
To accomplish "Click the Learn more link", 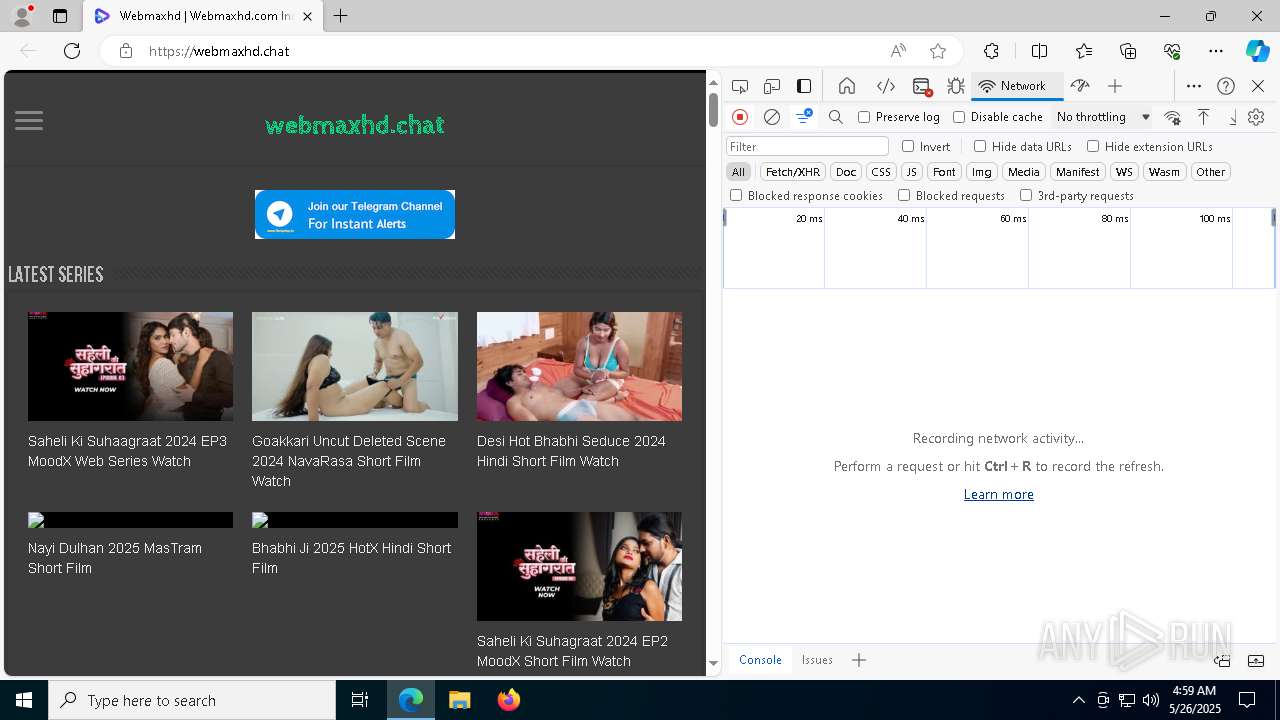I will (x=998, y=494).
